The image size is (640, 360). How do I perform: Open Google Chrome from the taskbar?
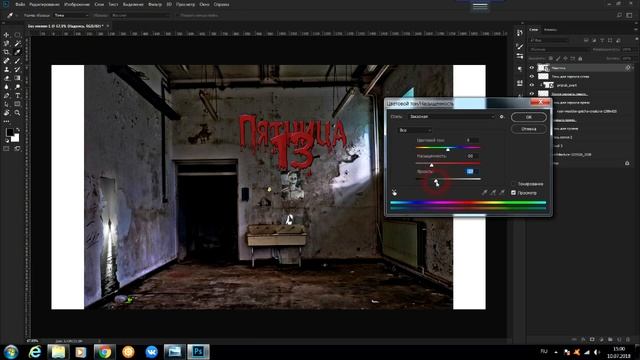click(104, 351)
